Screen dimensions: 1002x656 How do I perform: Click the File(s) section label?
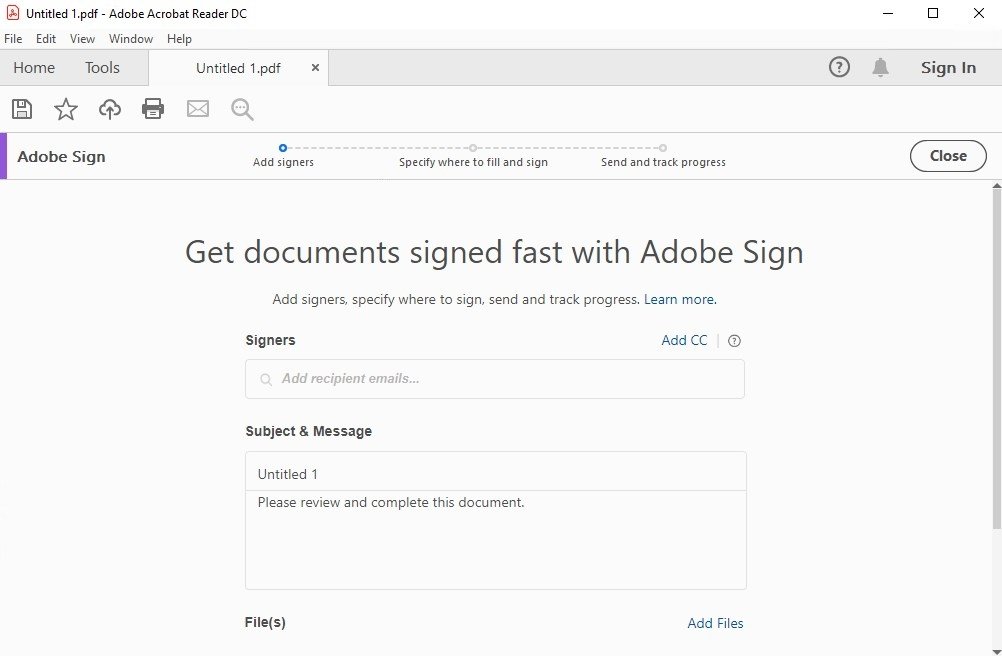click(265, 622)
